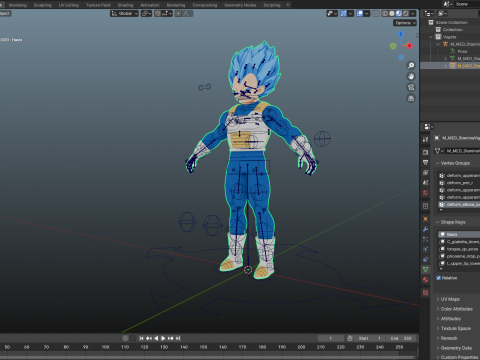Viewport: 480px width, 360px height.
Task: Click the green Y axis gizmo handle
Action: click(393, 46)
